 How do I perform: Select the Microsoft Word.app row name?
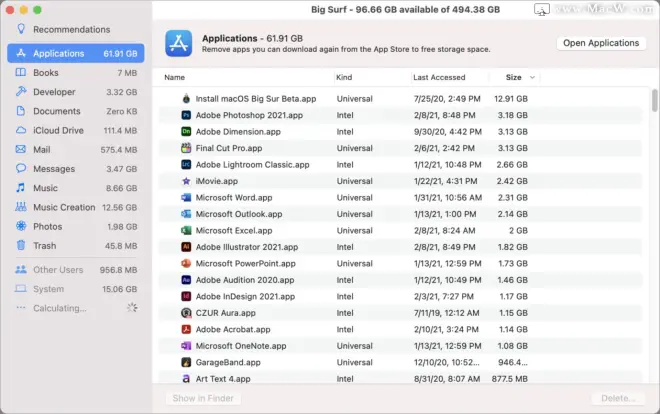point(234,197)
